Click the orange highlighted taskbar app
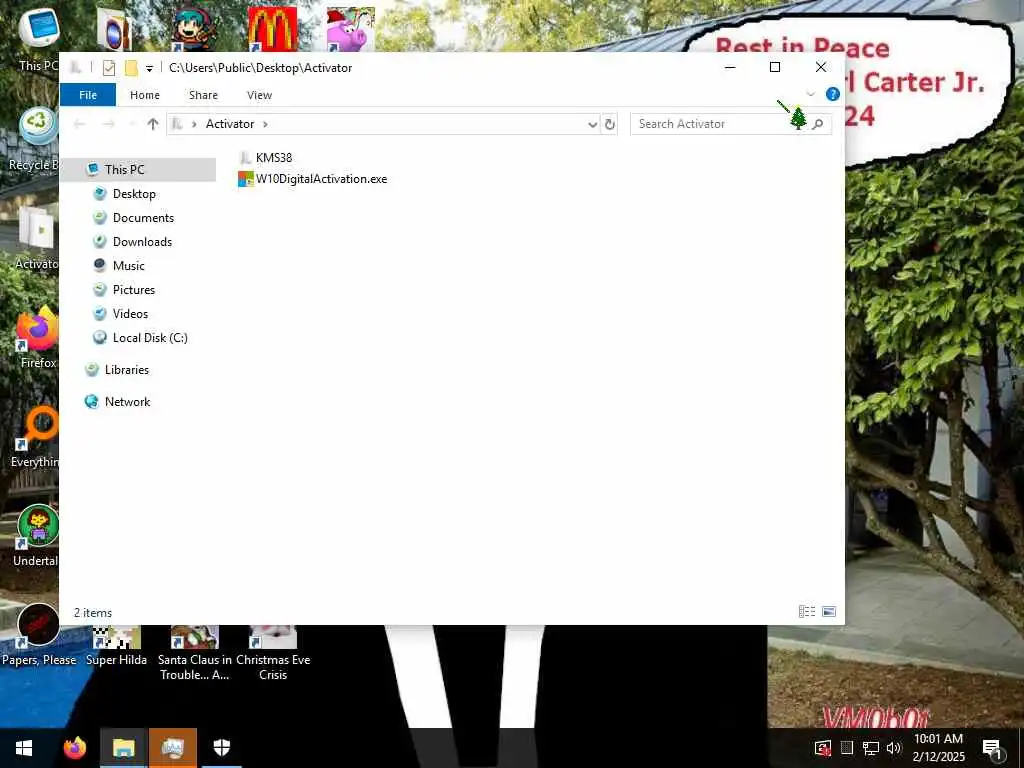This screenshot has width=1024, height=768. coord(173,748)
